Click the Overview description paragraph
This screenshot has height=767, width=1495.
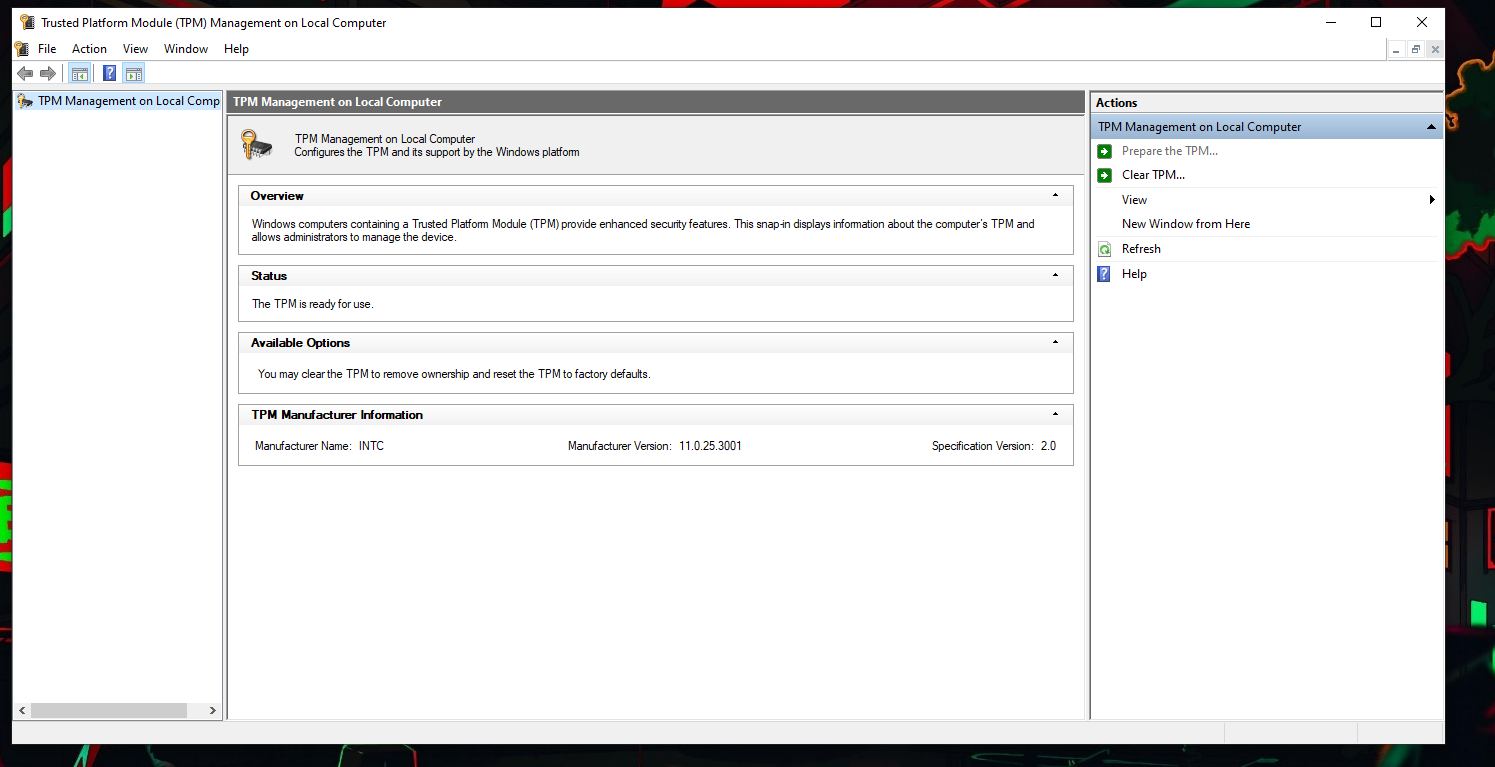(643, 231)
